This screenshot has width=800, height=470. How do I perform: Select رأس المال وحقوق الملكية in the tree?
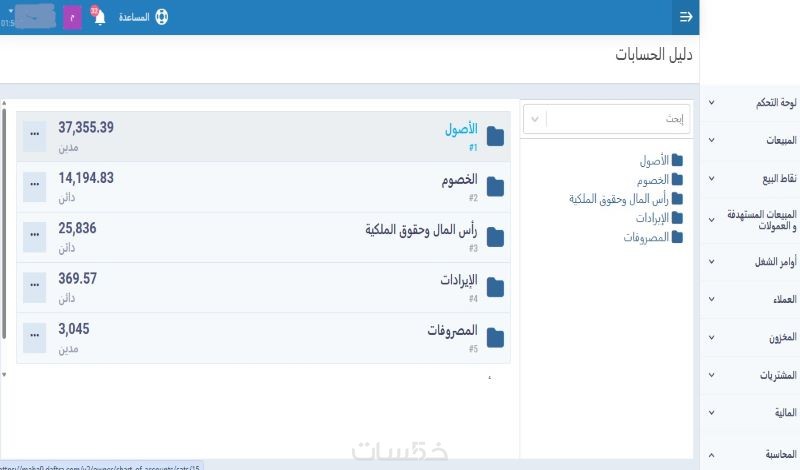pos(619,199)
